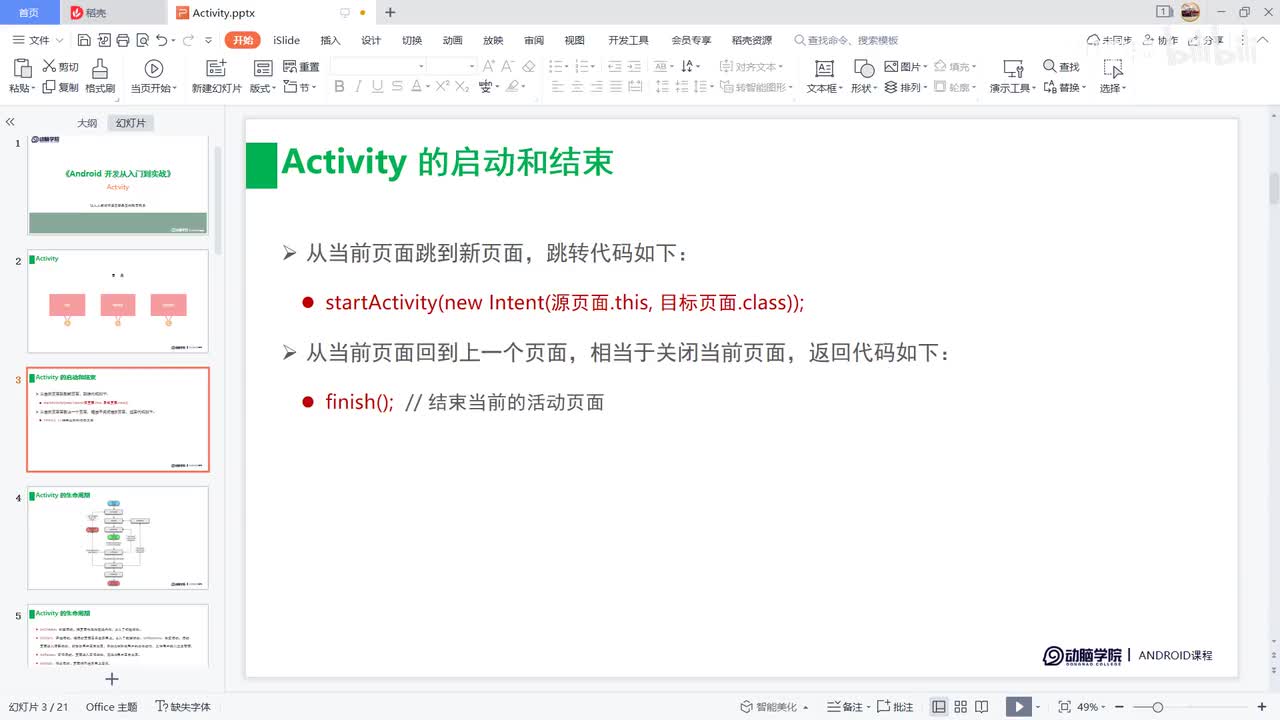Image resolution: width=1280 pixels, height=720 pixels.
Task: Collapse the slide panel with double chevron
Action: (x=10, y=122)
